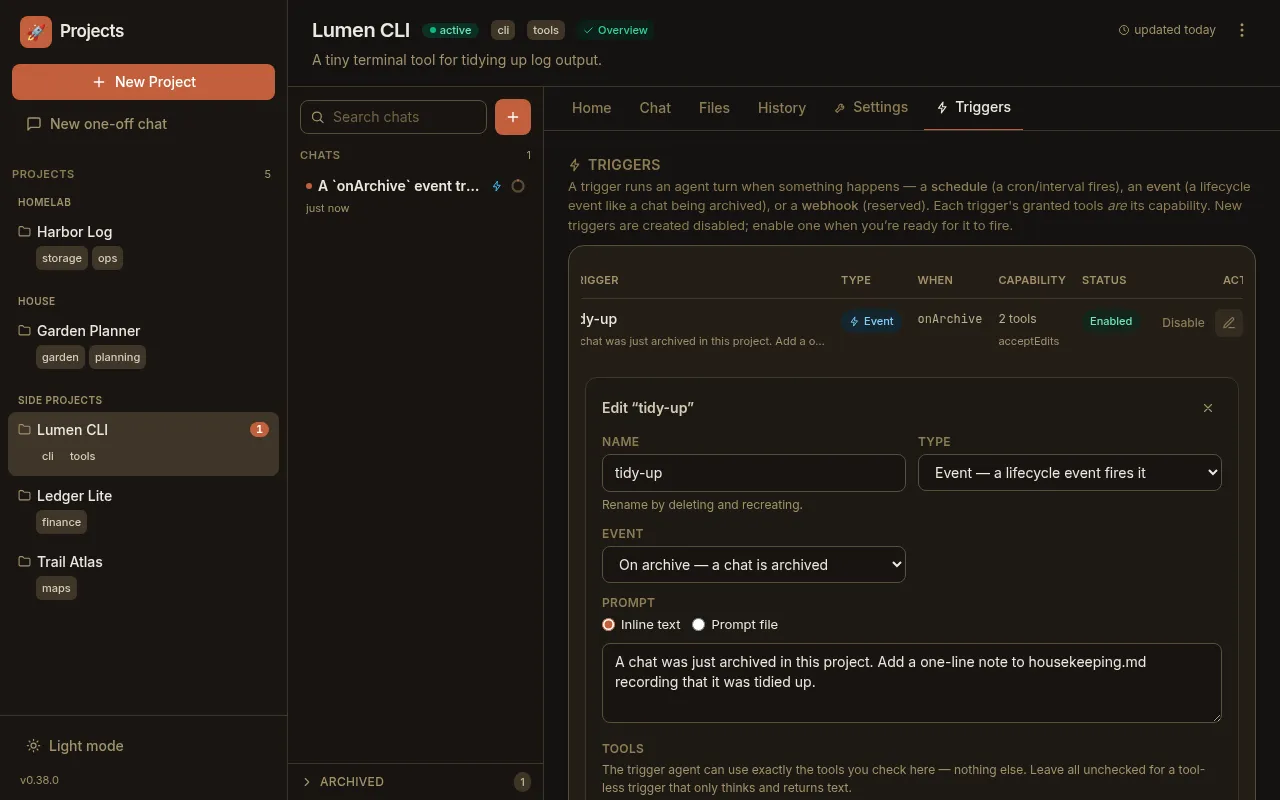The image size is (1280, 800).
Task: Open the TYPE dropdown
Action: [x=1070, y=473]
